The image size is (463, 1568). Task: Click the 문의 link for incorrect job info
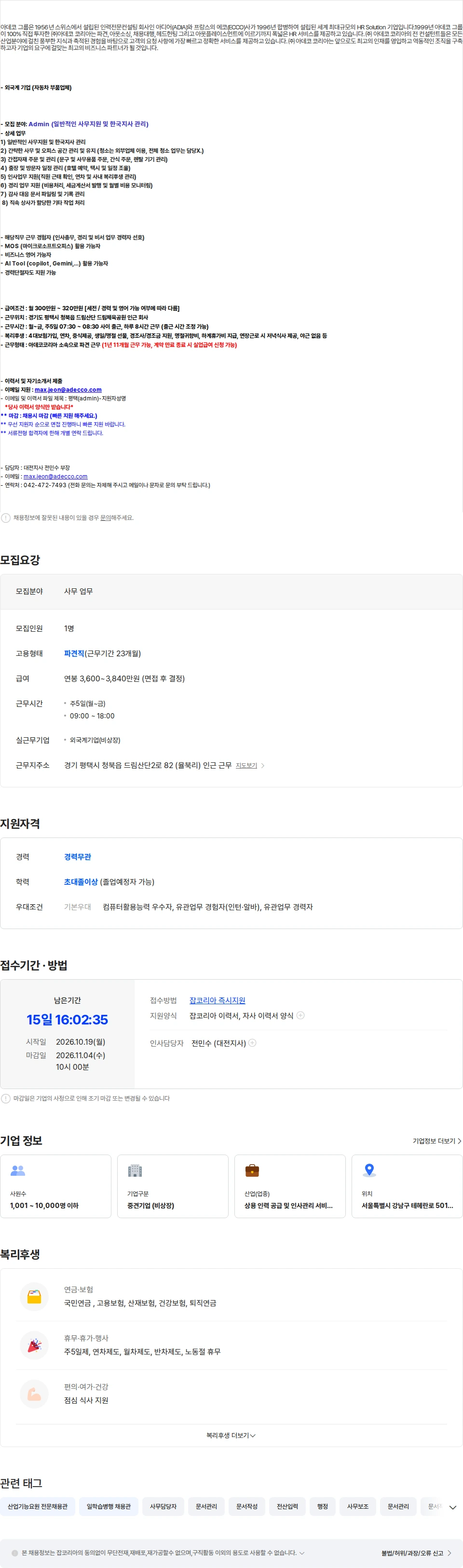pyautogui.click(x=106, y=518)
